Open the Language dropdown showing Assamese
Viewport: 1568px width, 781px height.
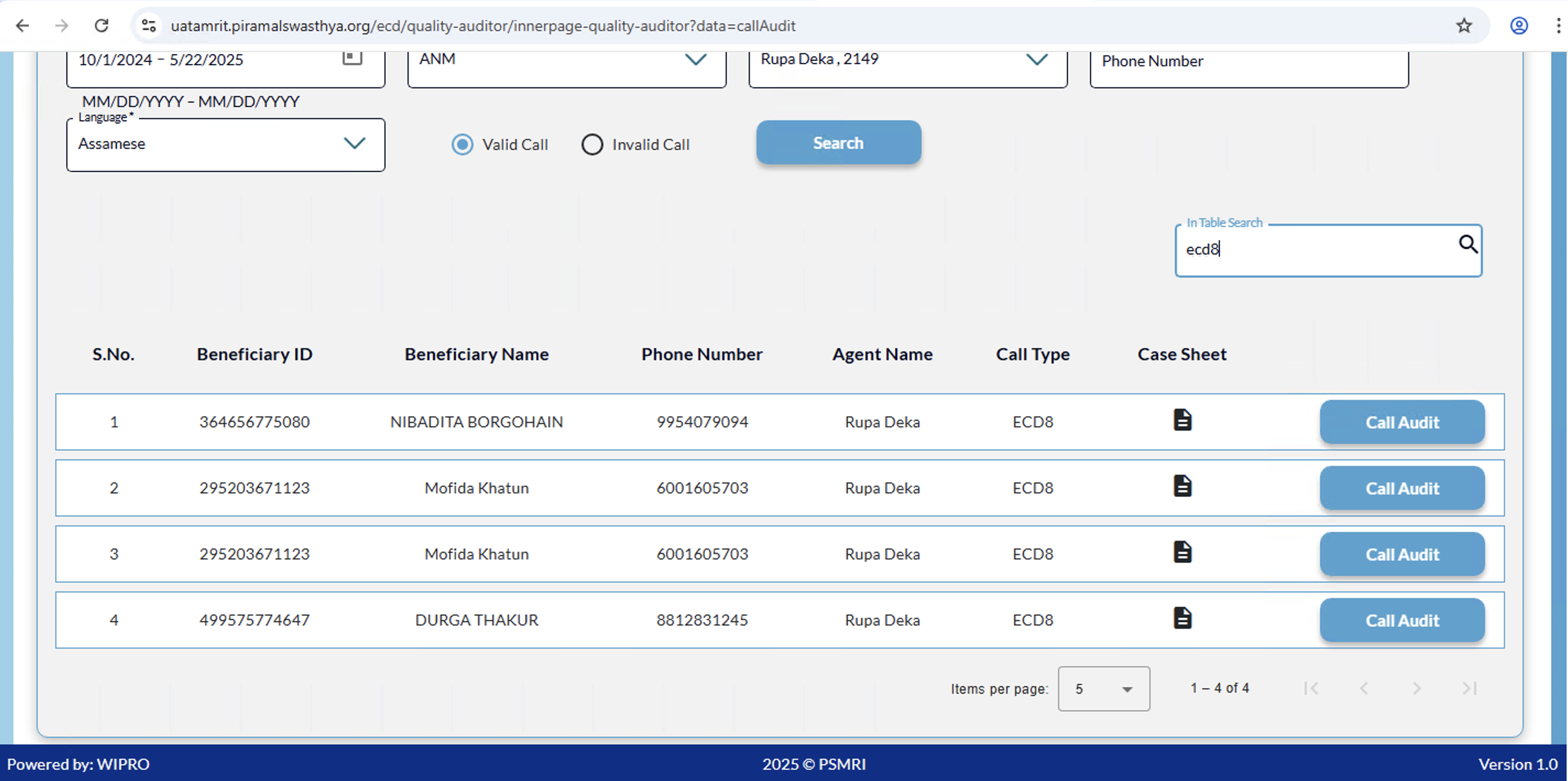[x=226, y=145]
